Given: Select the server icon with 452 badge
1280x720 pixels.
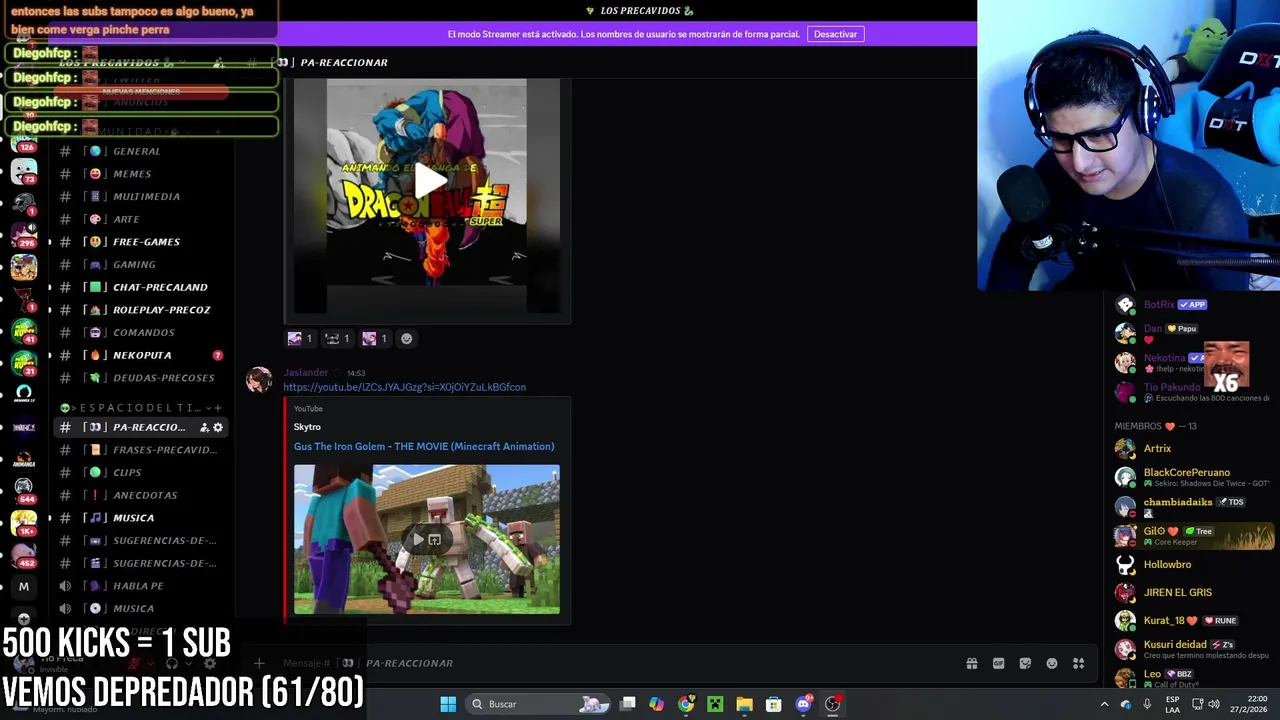Looking at the screenshot, I should pyautogui.click(x=24, y=554).
